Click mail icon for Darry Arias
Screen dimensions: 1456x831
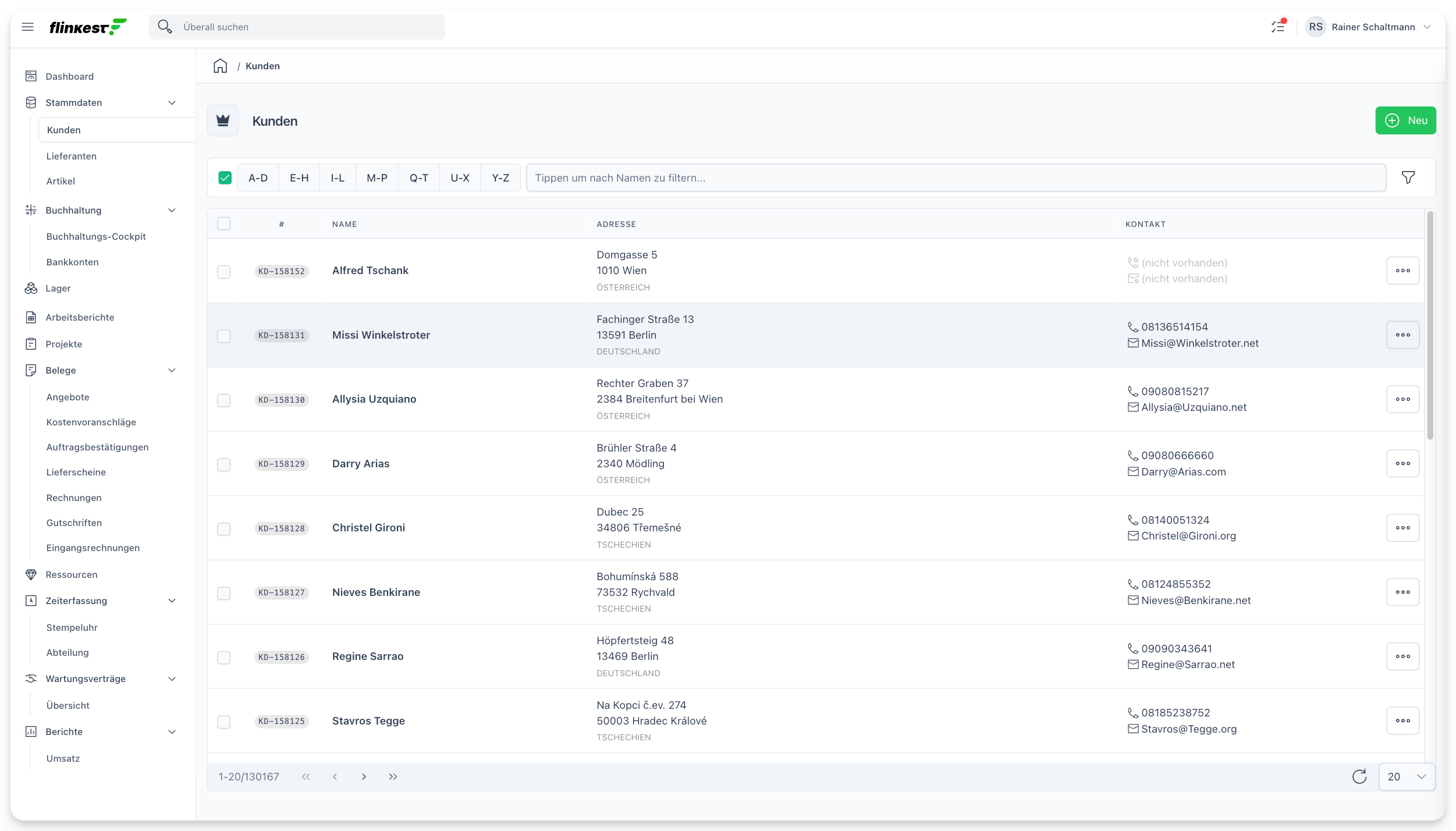click(1133, 471)
